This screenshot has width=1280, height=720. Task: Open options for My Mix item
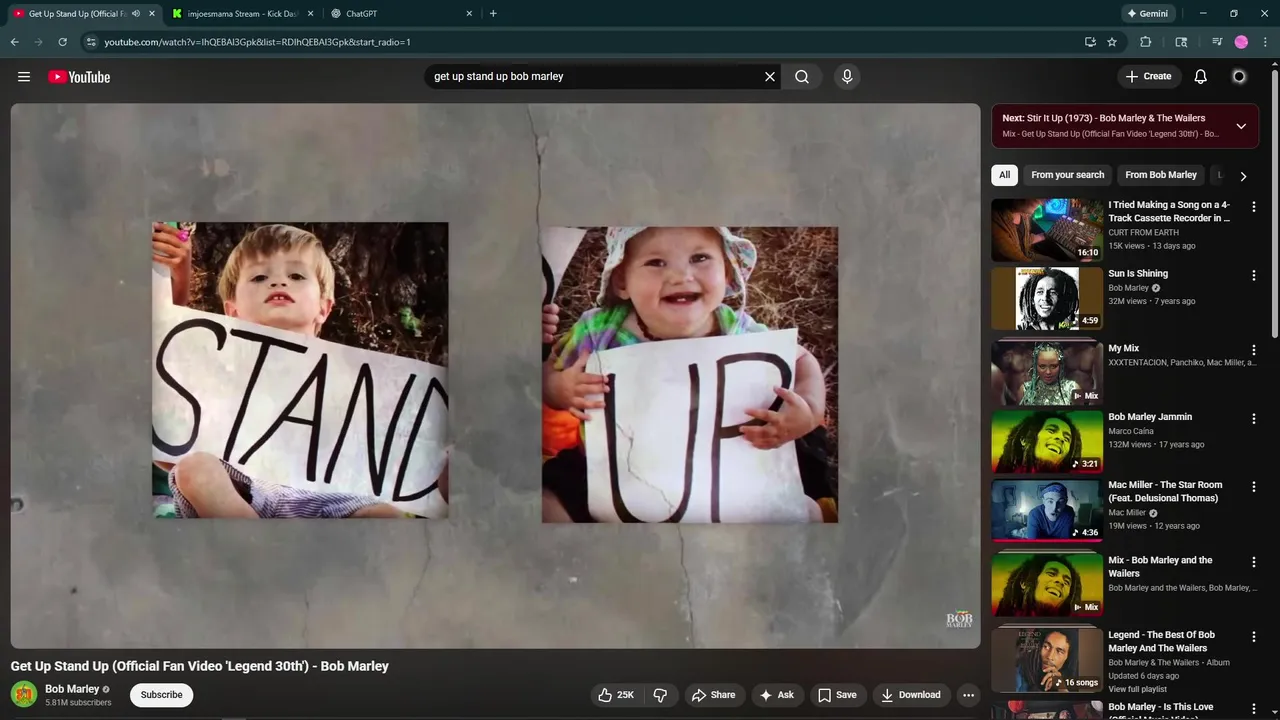click(1253, 351)
